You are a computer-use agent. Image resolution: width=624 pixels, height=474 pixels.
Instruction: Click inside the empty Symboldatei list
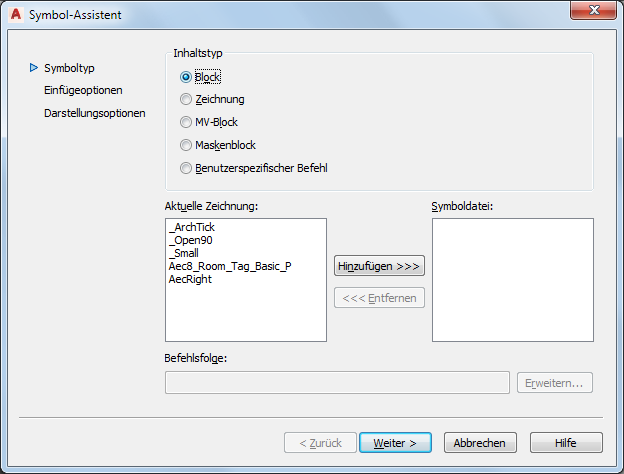click(512, 280)
